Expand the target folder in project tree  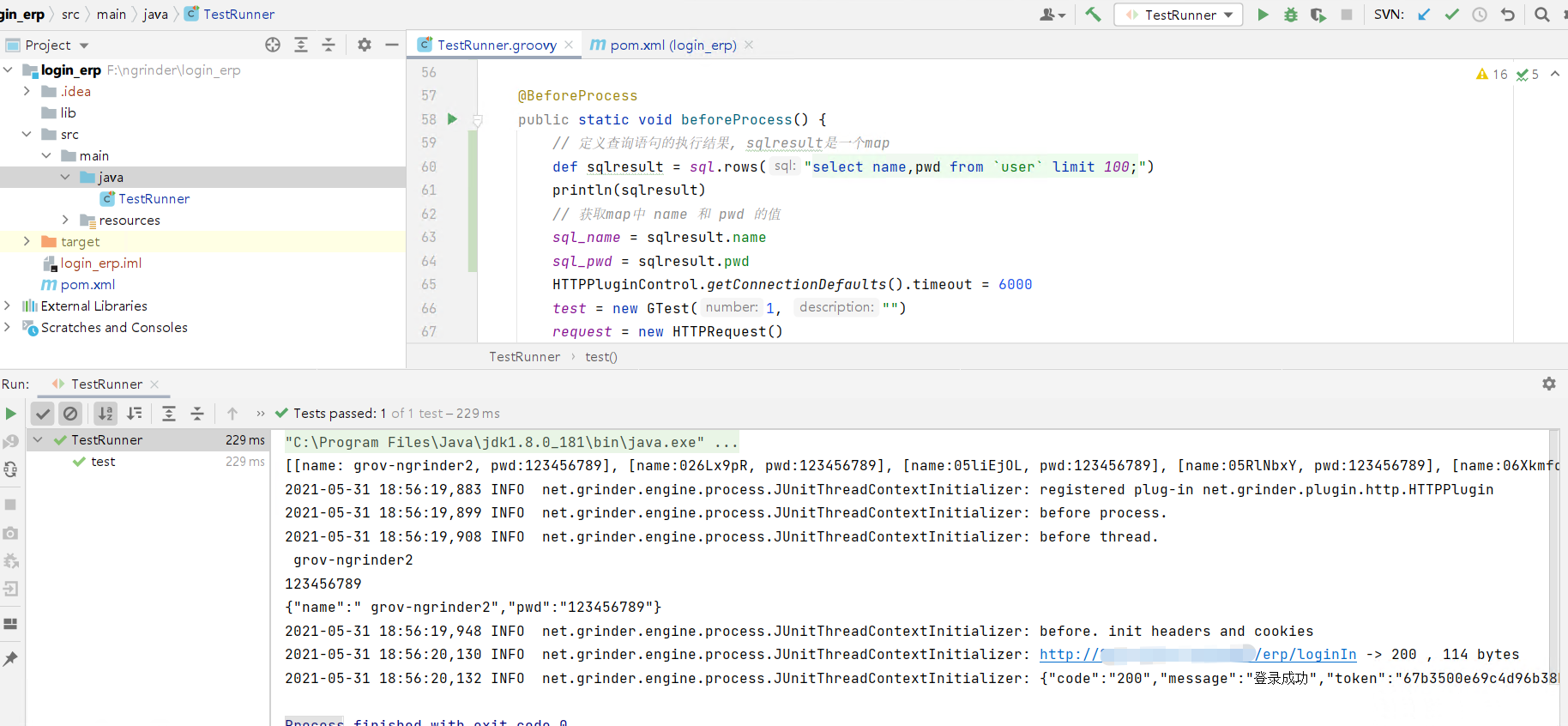27,242
